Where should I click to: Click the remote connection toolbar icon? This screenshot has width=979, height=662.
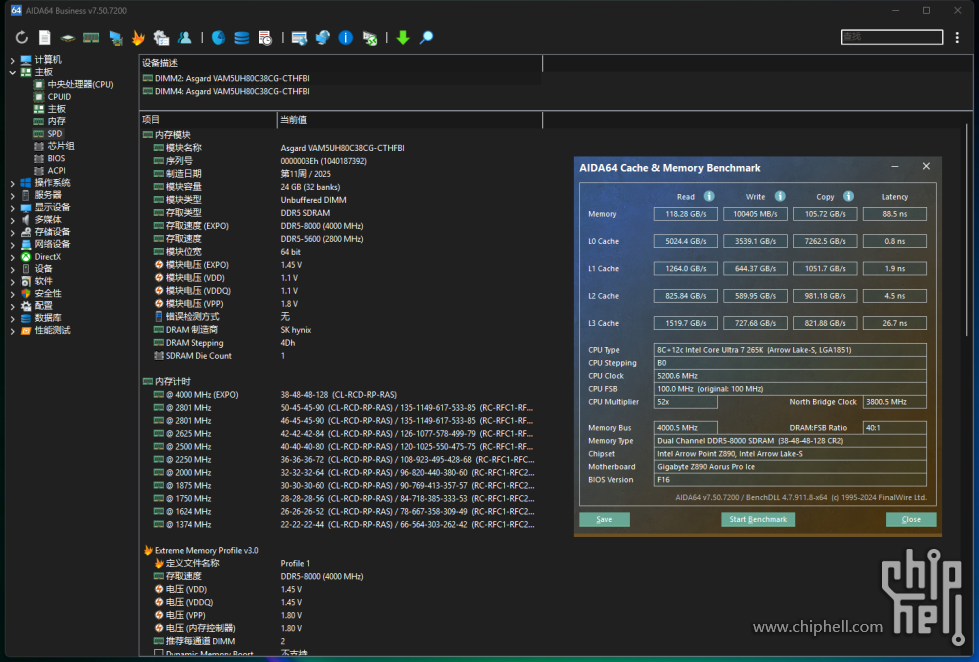tap(370, 38)
